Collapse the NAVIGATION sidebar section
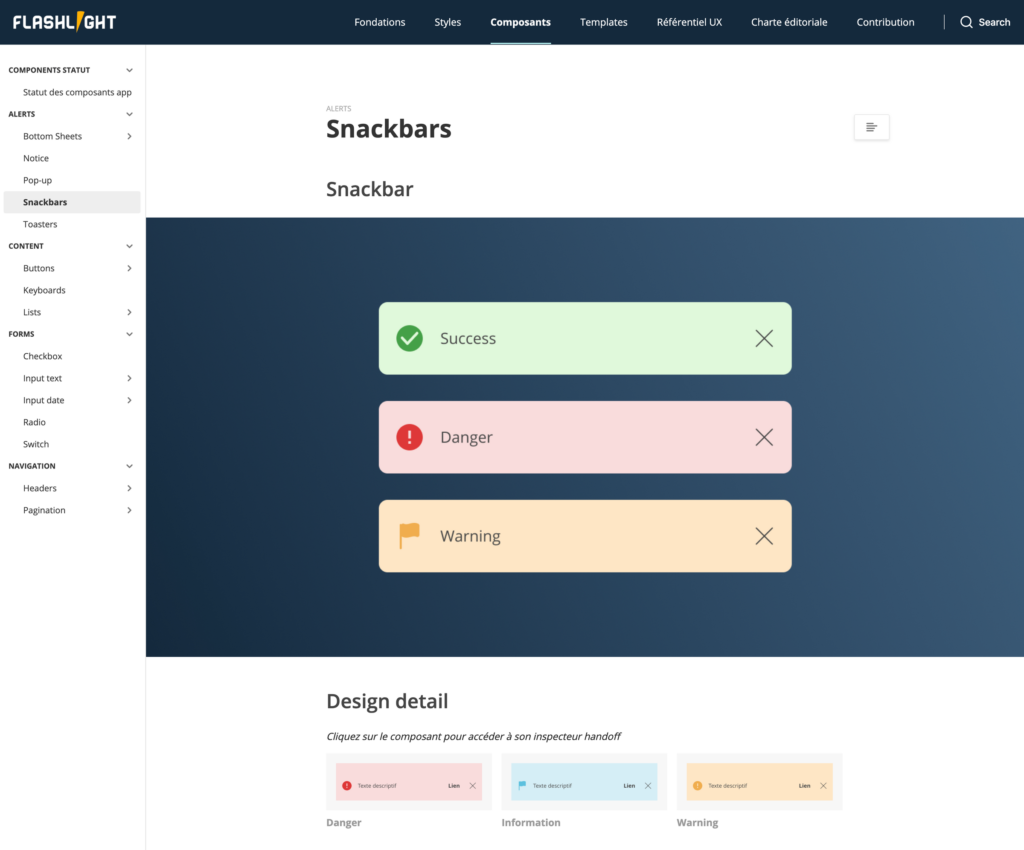Image resolution: width=1024 pixels, height=850 pixels. pos(128,465)
